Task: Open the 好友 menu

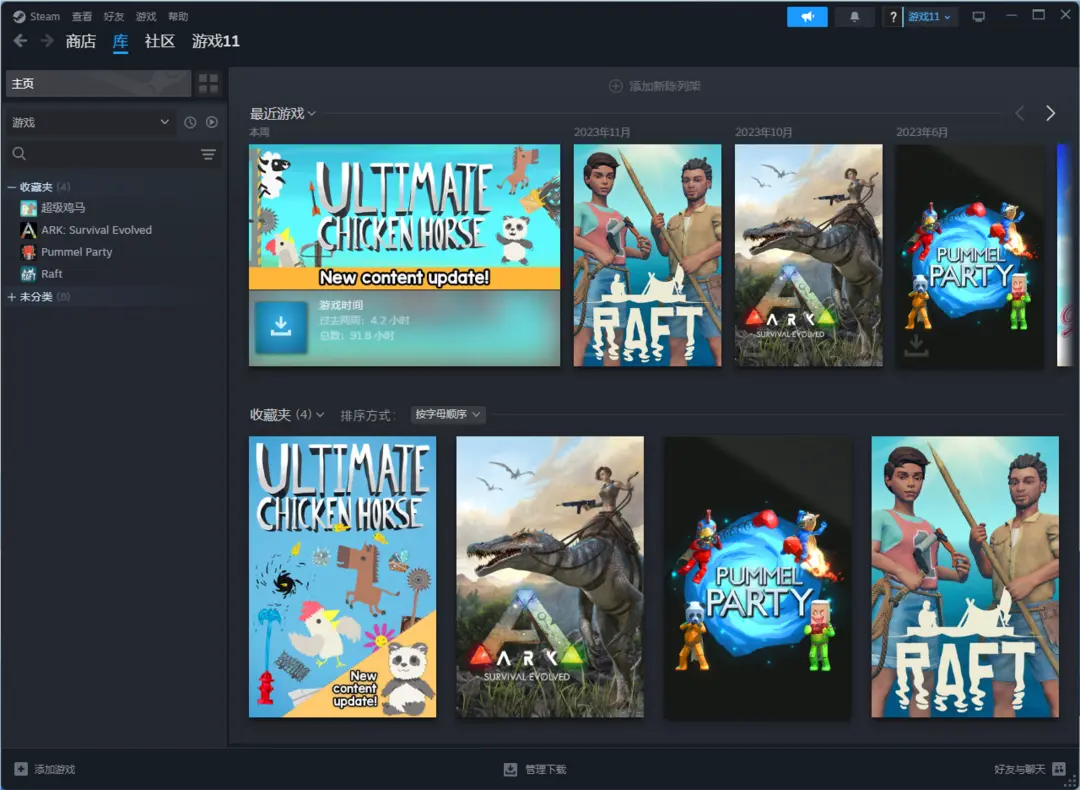Action: pyautogui.click(x=114, y=17)
